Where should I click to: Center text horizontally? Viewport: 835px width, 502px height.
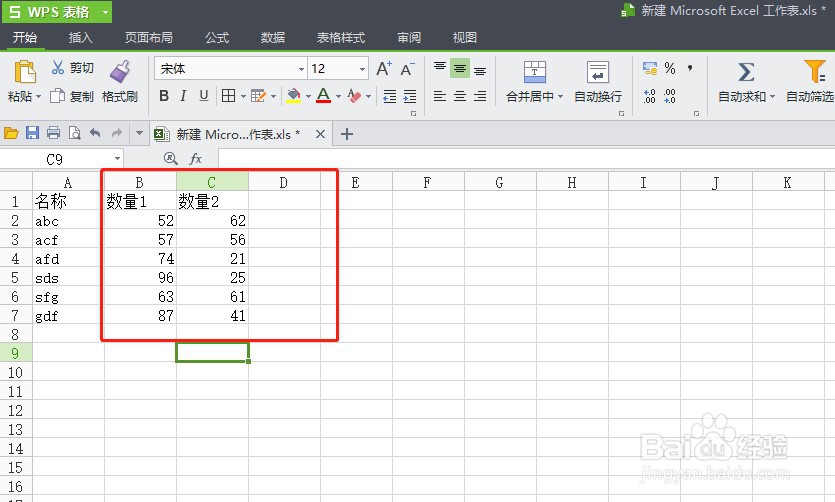(460, 96)
